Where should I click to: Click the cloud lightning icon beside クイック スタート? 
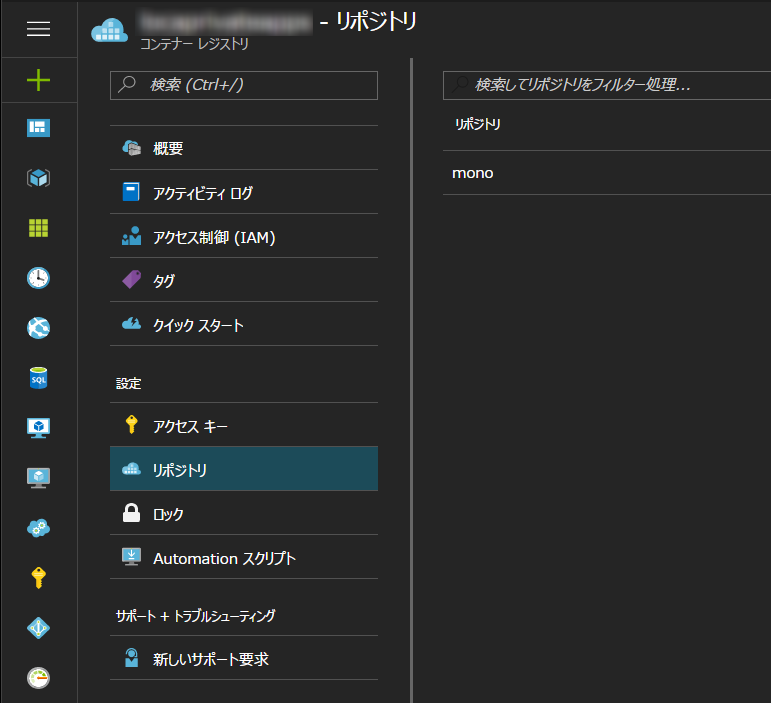[x=131, y=323]
